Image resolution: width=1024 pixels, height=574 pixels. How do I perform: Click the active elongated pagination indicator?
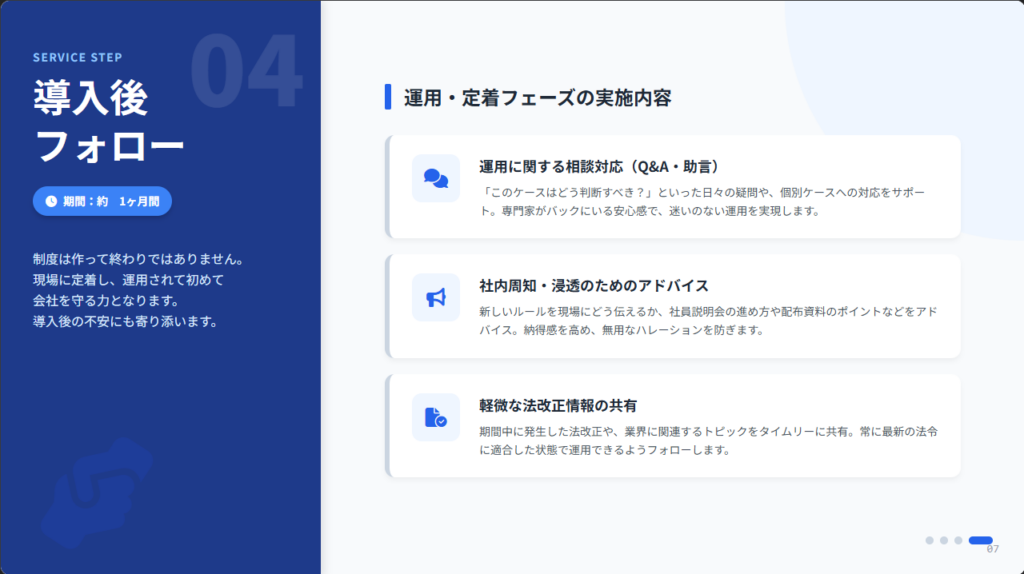point(981,540)
